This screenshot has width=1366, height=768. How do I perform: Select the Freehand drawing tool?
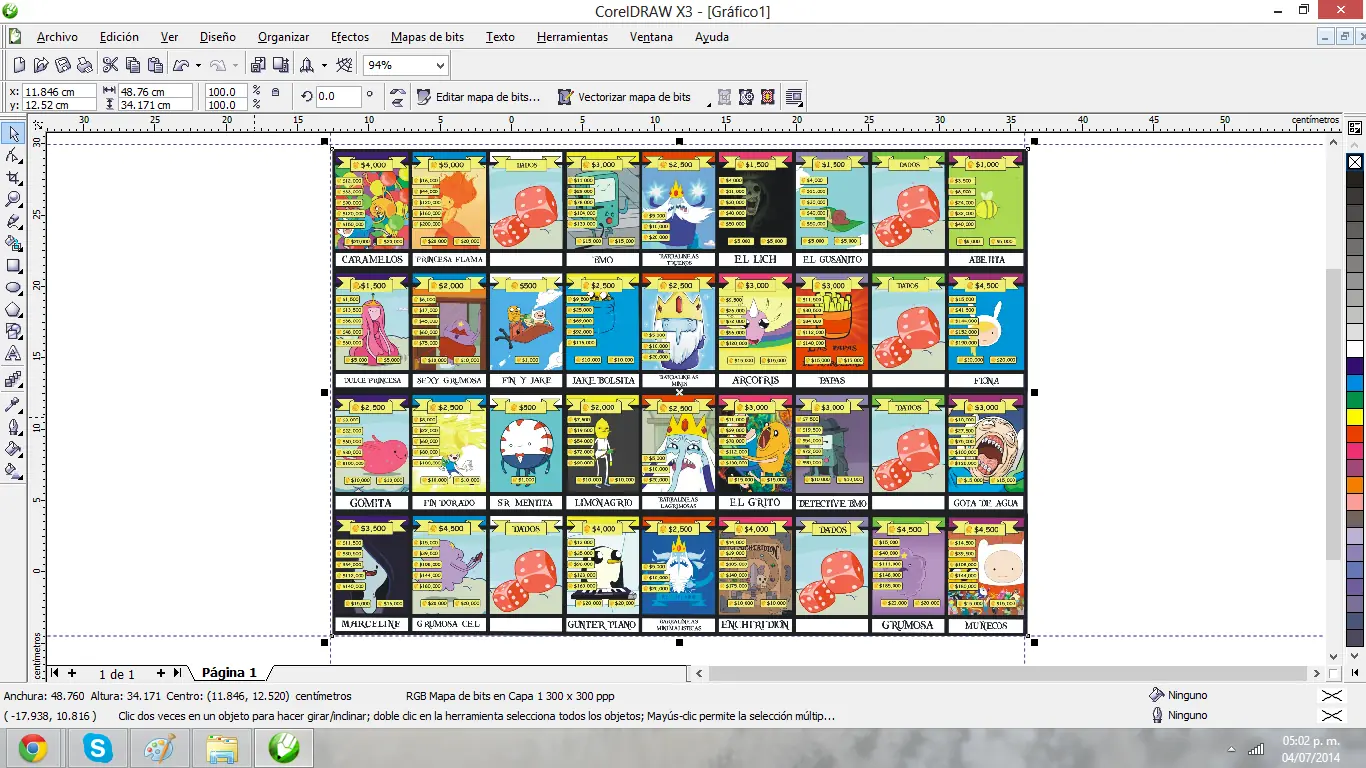point(14,222)
